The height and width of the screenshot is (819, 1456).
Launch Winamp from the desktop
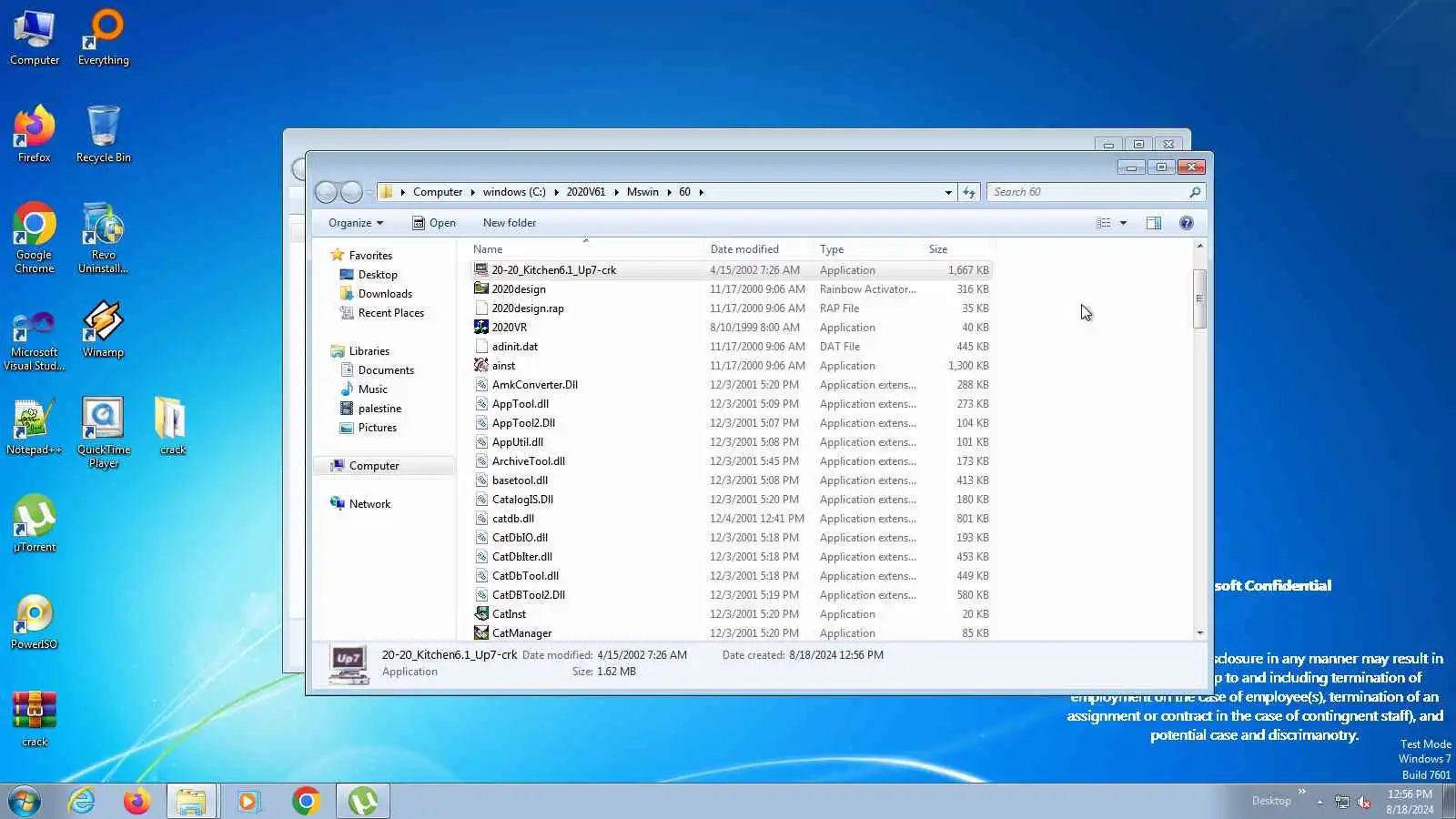104,329
